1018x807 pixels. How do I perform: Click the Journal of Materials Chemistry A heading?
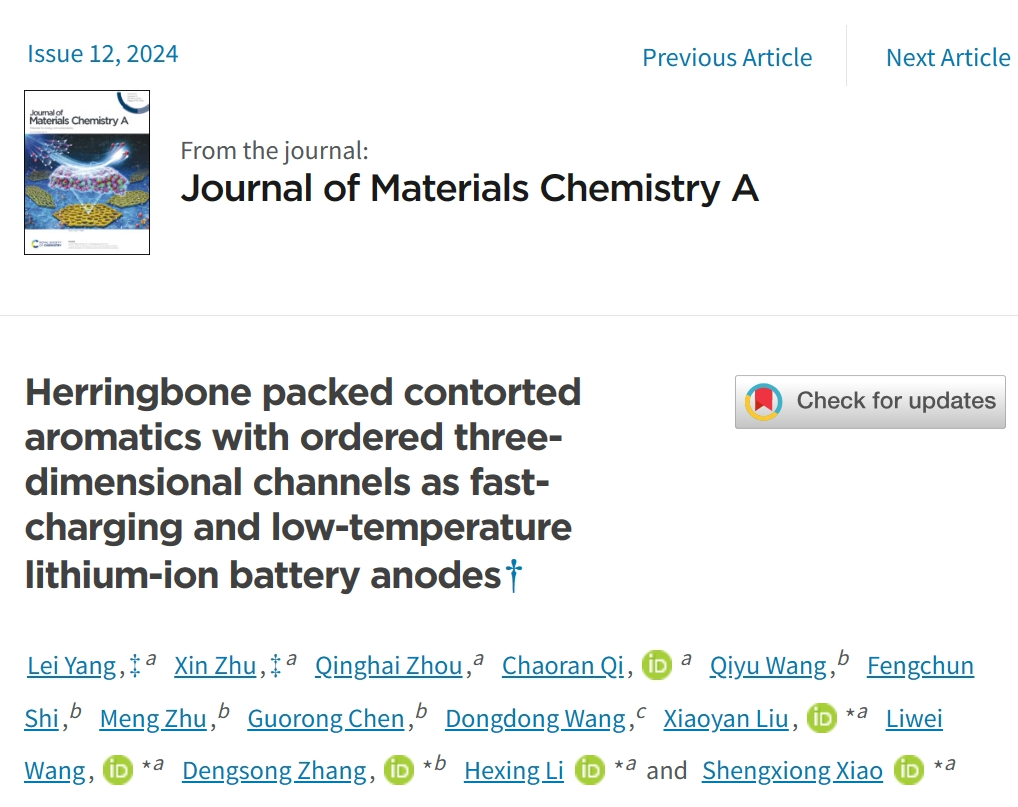[469, 188]
